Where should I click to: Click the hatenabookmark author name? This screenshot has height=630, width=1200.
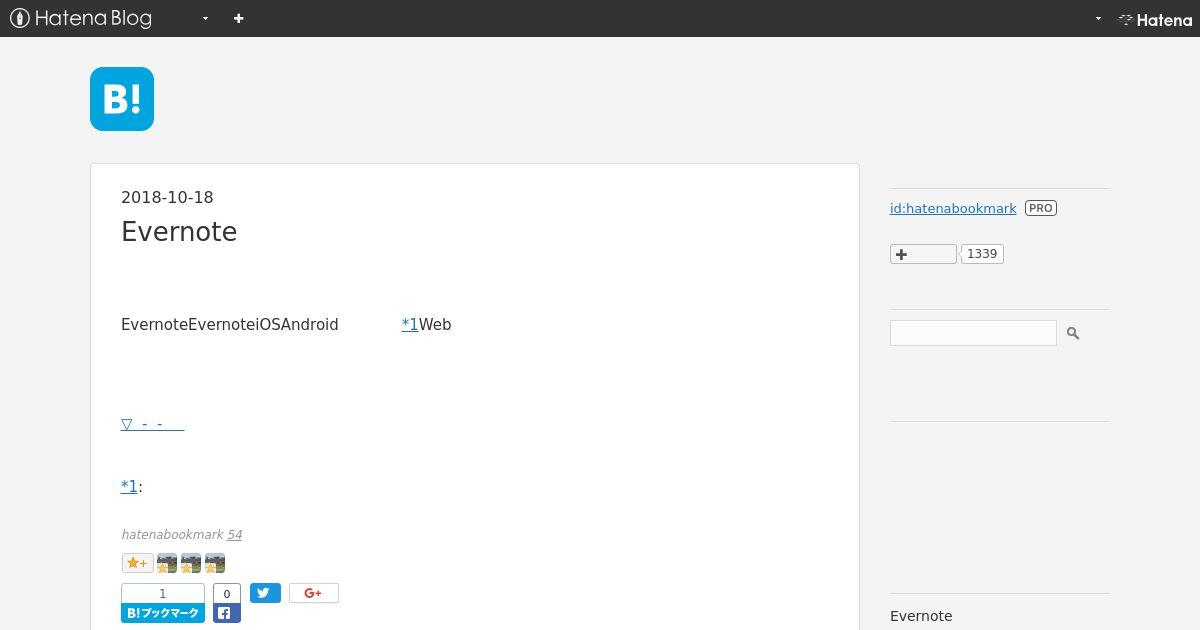(172, 535)
